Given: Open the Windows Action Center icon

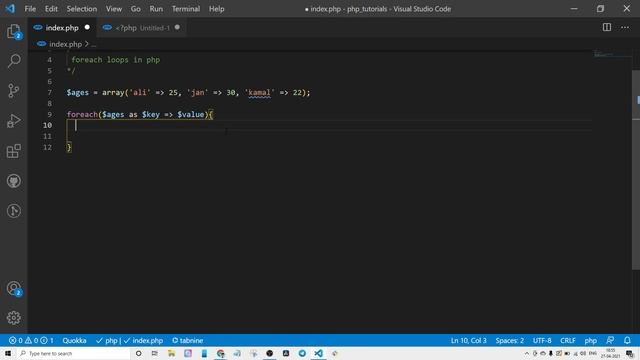Looking at the screenshot, I should click(x=630, y=353).
